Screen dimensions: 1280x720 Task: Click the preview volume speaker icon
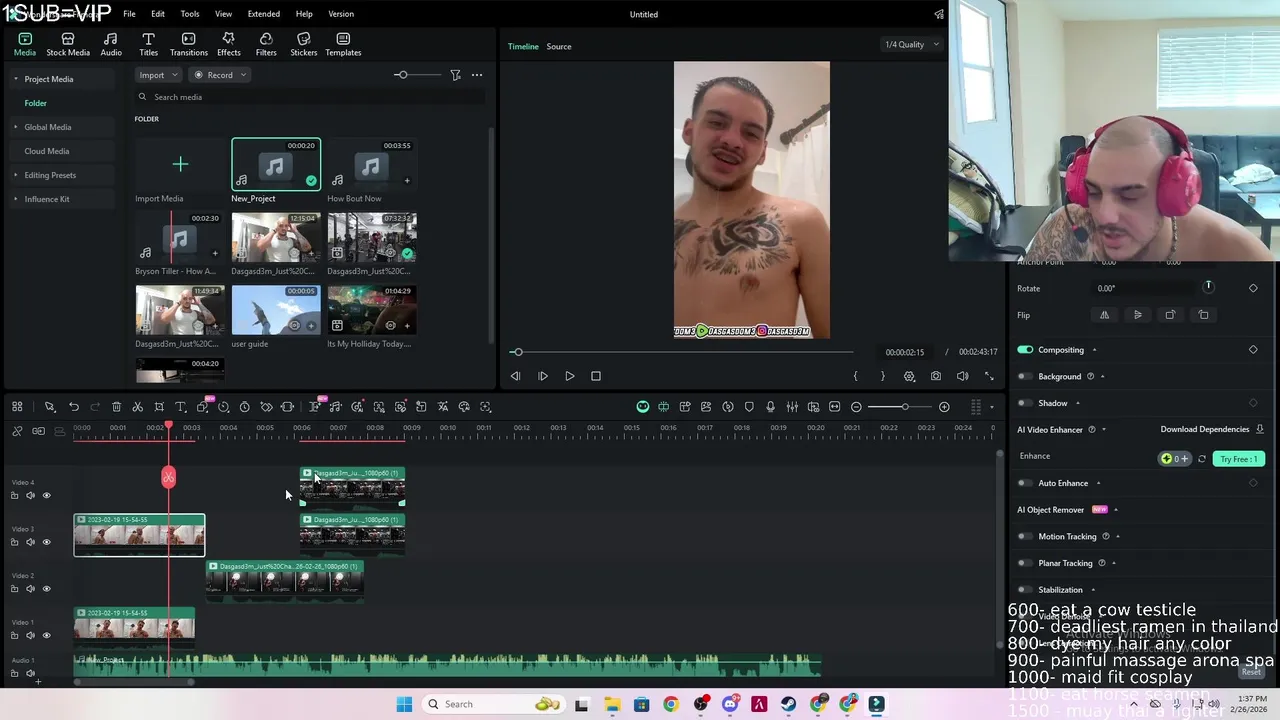(962, 376)
